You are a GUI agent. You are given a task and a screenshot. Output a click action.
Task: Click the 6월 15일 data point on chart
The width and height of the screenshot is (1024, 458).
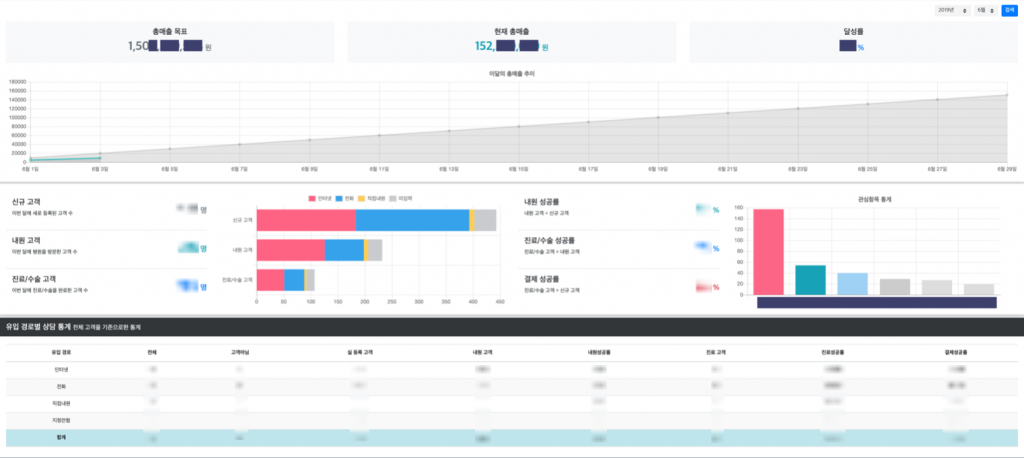pos(519,126)
